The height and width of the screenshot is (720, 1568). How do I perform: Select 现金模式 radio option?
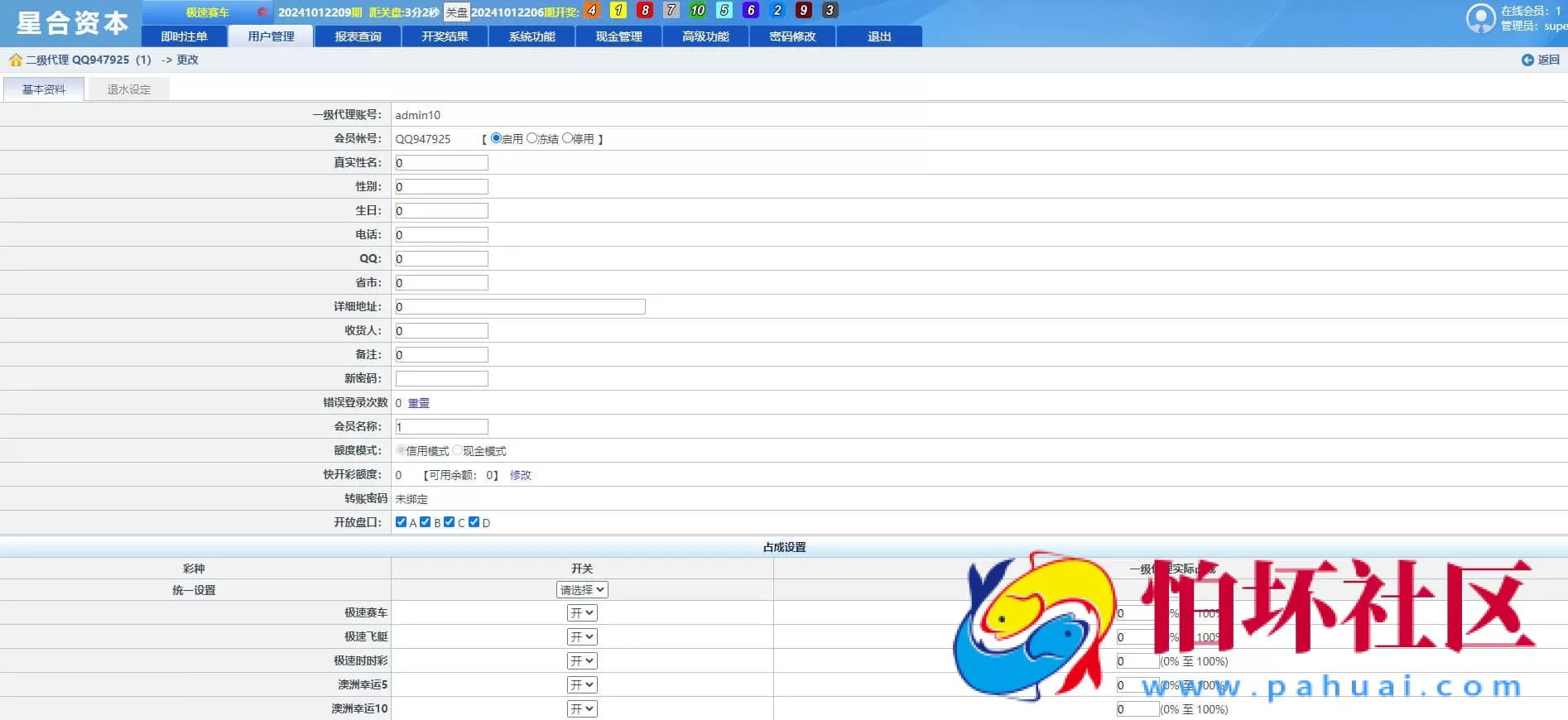pos(457,450)
